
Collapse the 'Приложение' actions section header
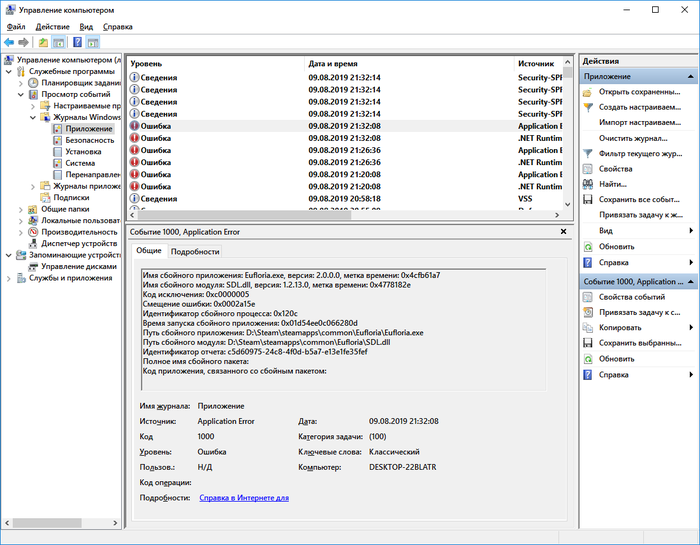689,77
